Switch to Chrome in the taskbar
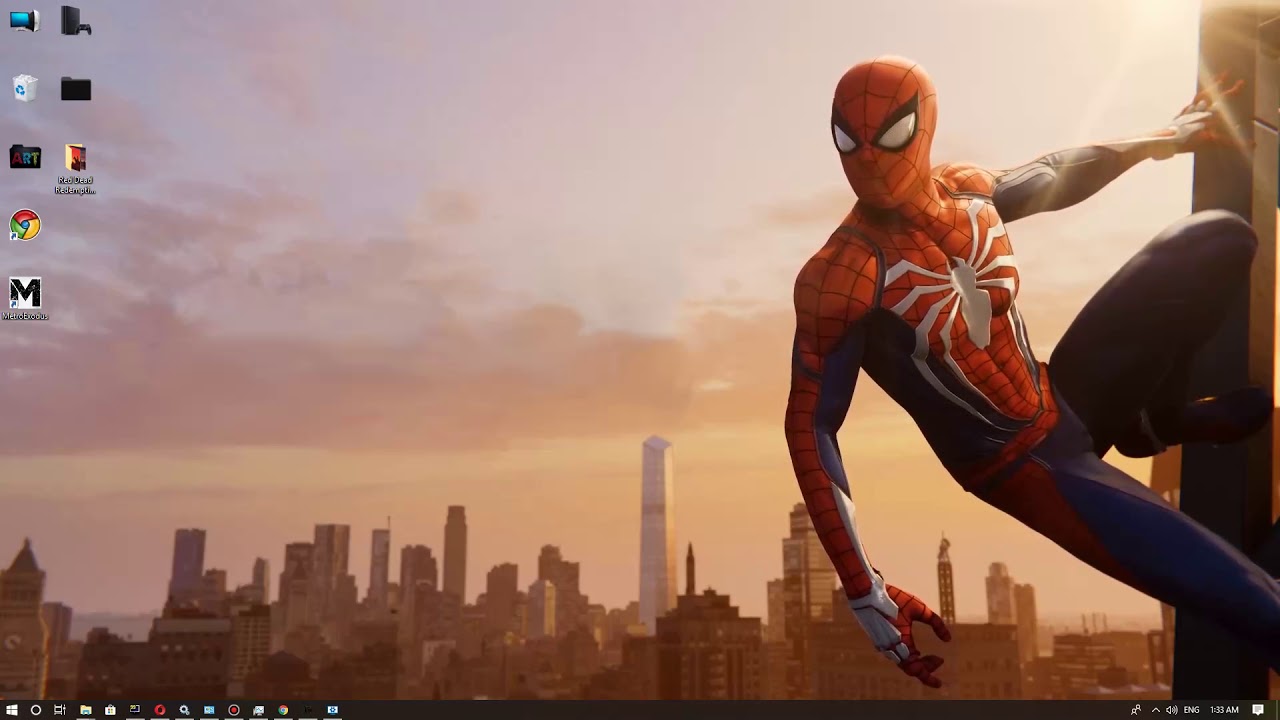The height and width of the screenshot is (720, 1280). pos(283,710)
